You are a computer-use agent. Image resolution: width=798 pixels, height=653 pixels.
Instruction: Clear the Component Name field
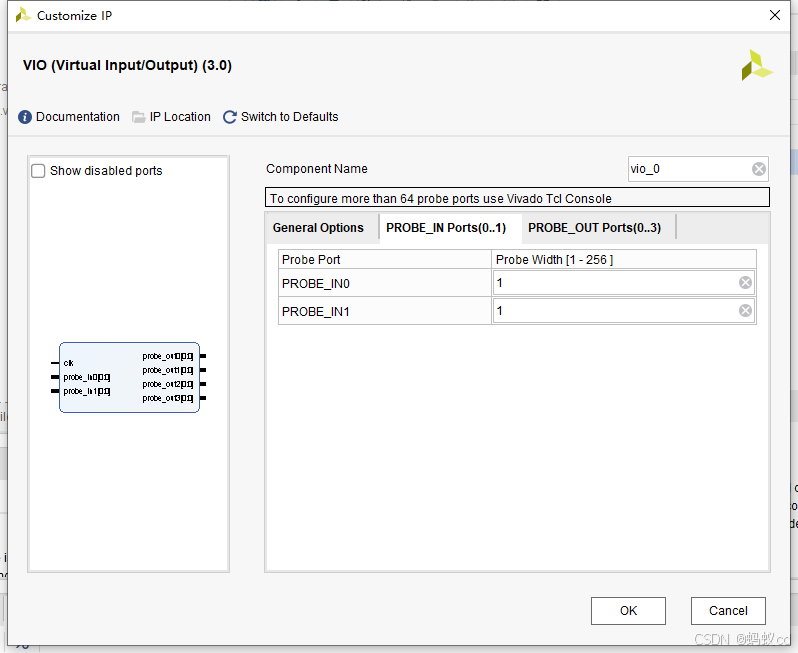coord(759,169)
